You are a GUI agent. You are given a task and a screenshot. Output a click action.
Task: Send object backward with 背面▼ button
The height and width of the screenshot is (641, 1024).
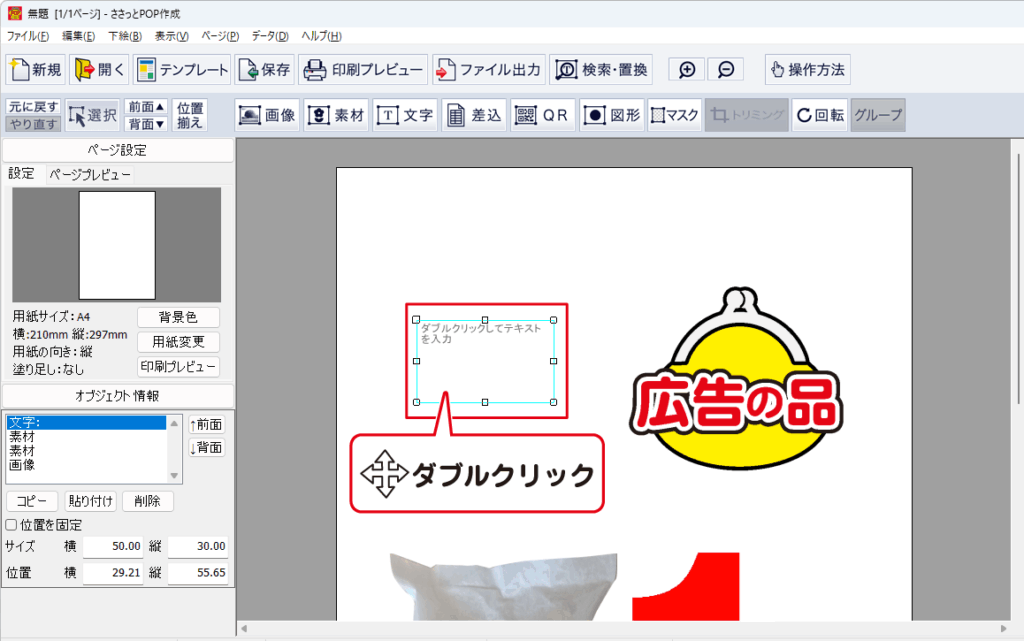click(x=146, y=124)
